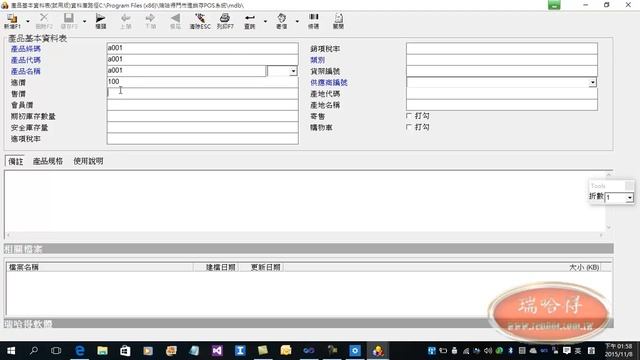This screenshot has height=360, width=640.
Task: Open the dropdown arrow beside the query icon
Action: (x=265, y=21)
